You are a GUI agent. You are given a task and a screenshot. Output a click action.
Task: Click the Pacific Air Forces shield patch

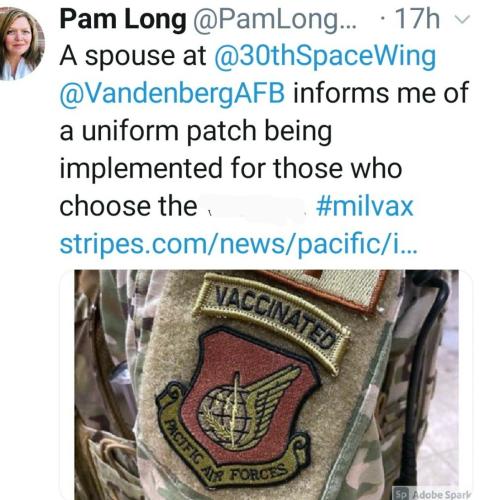coord(238,408)
